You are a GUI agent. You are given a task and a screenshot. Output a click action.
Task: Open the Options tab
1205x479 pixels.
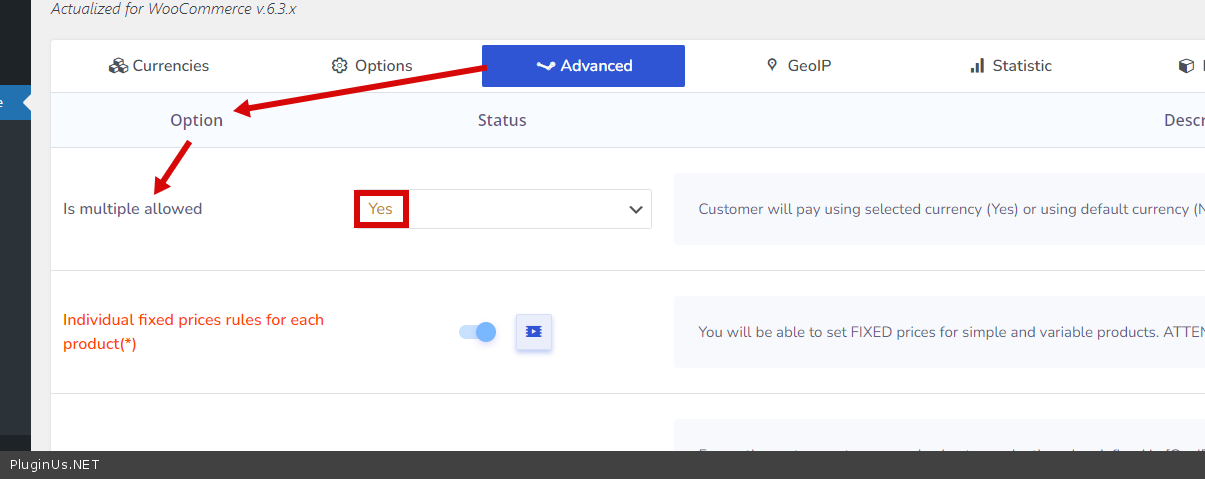[383, 66]
